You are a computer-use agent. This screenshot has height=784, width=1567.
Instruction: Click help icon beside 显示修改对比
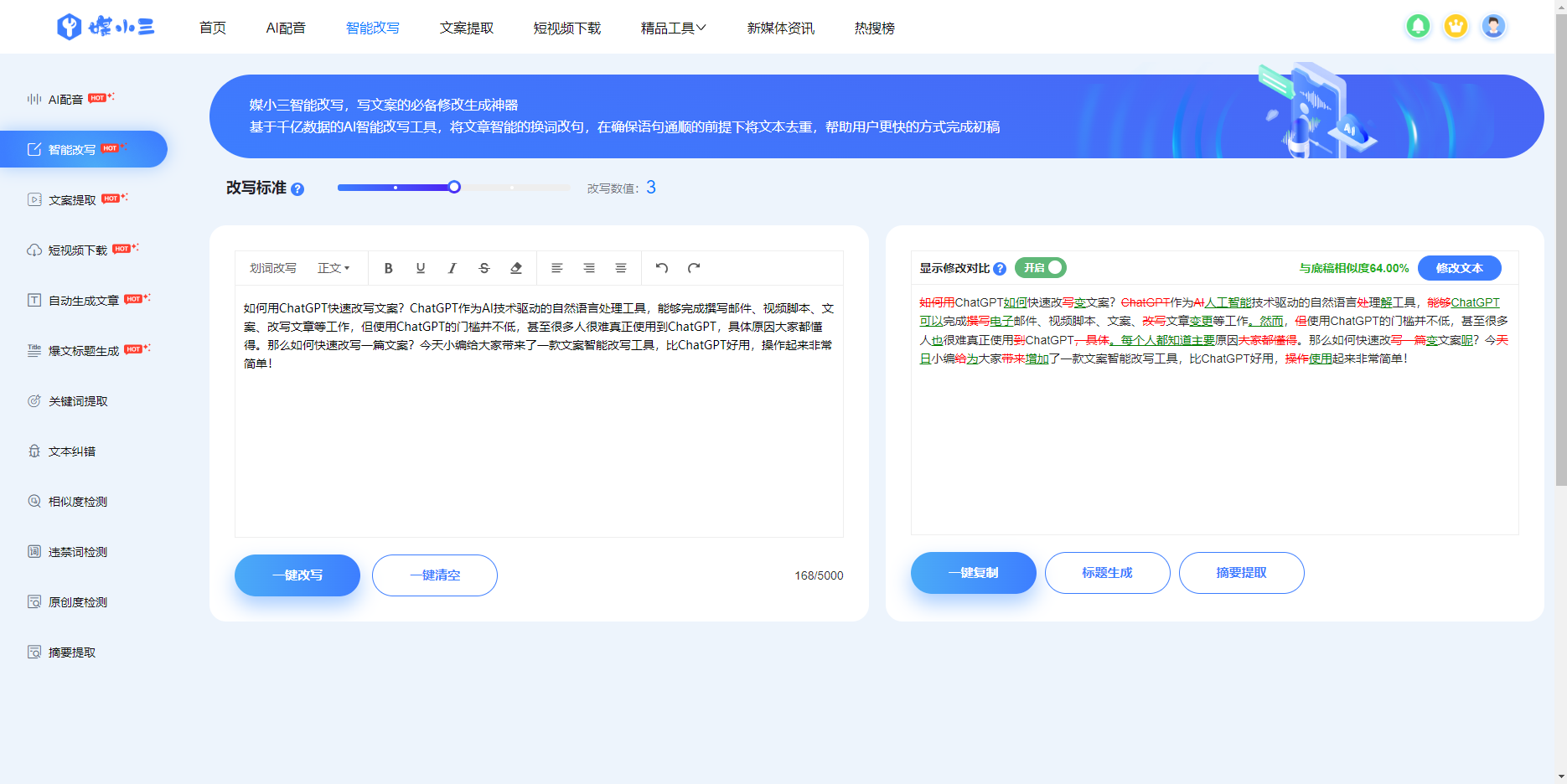(x=1000, y=269)
